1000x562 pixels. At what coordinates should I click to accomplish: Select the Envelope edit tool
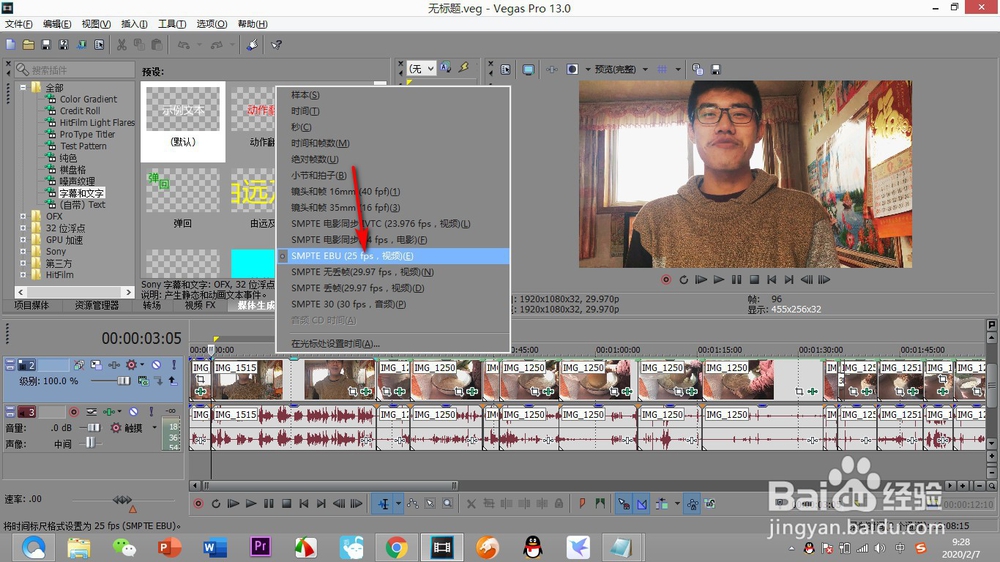point(413,504)
